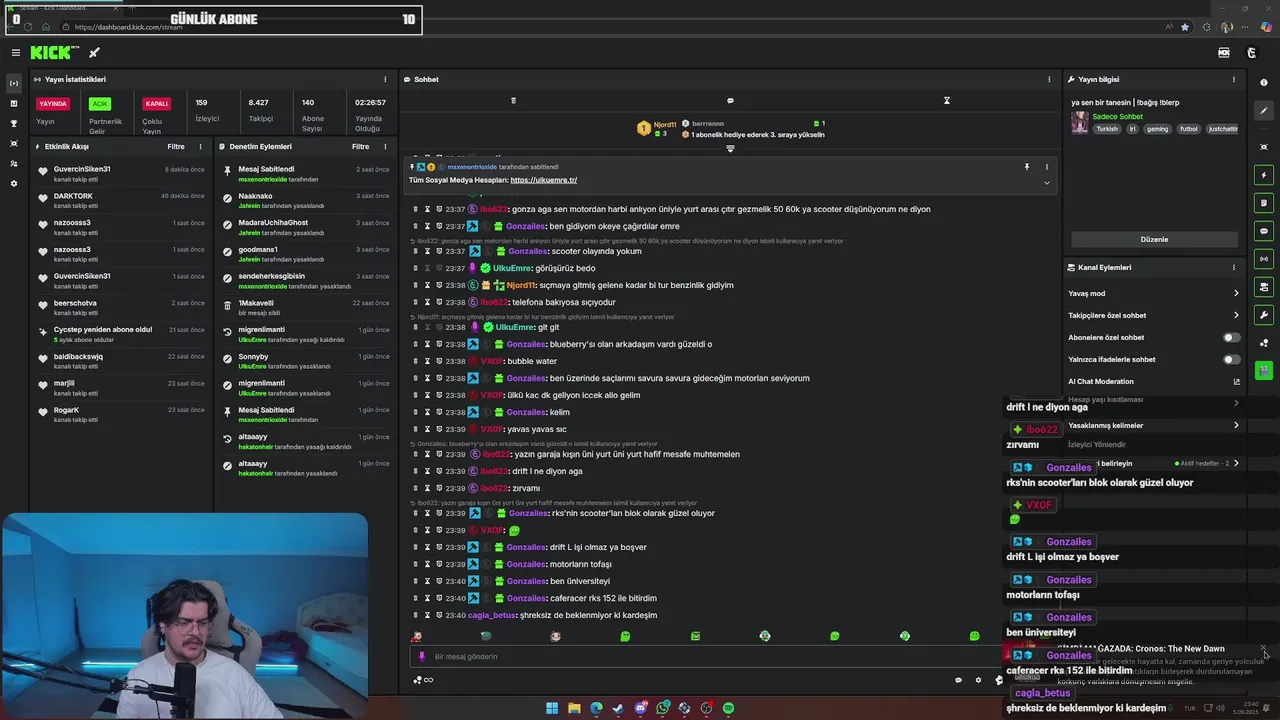Toggle the lightning activity panel icon
The width and height of the screenshot is (1280, 720).
1264,175
